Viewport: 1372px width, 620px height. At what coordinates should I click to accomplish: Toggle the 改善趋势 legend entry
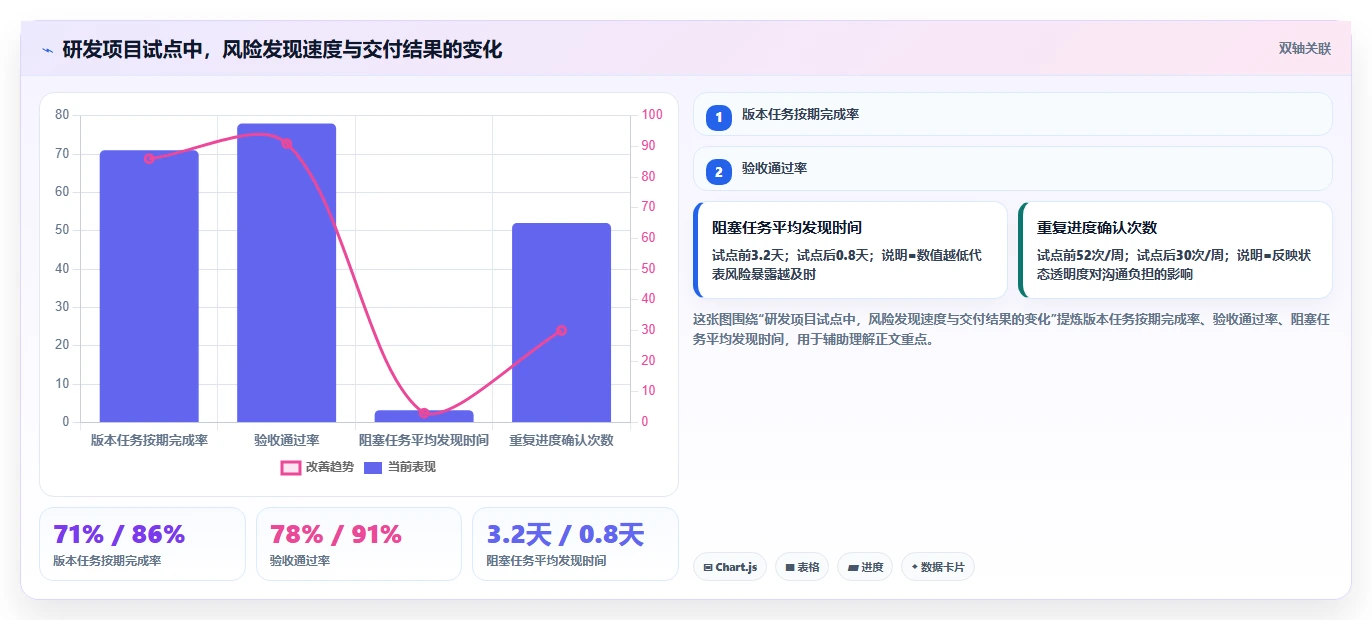click(x=317, y=467)
